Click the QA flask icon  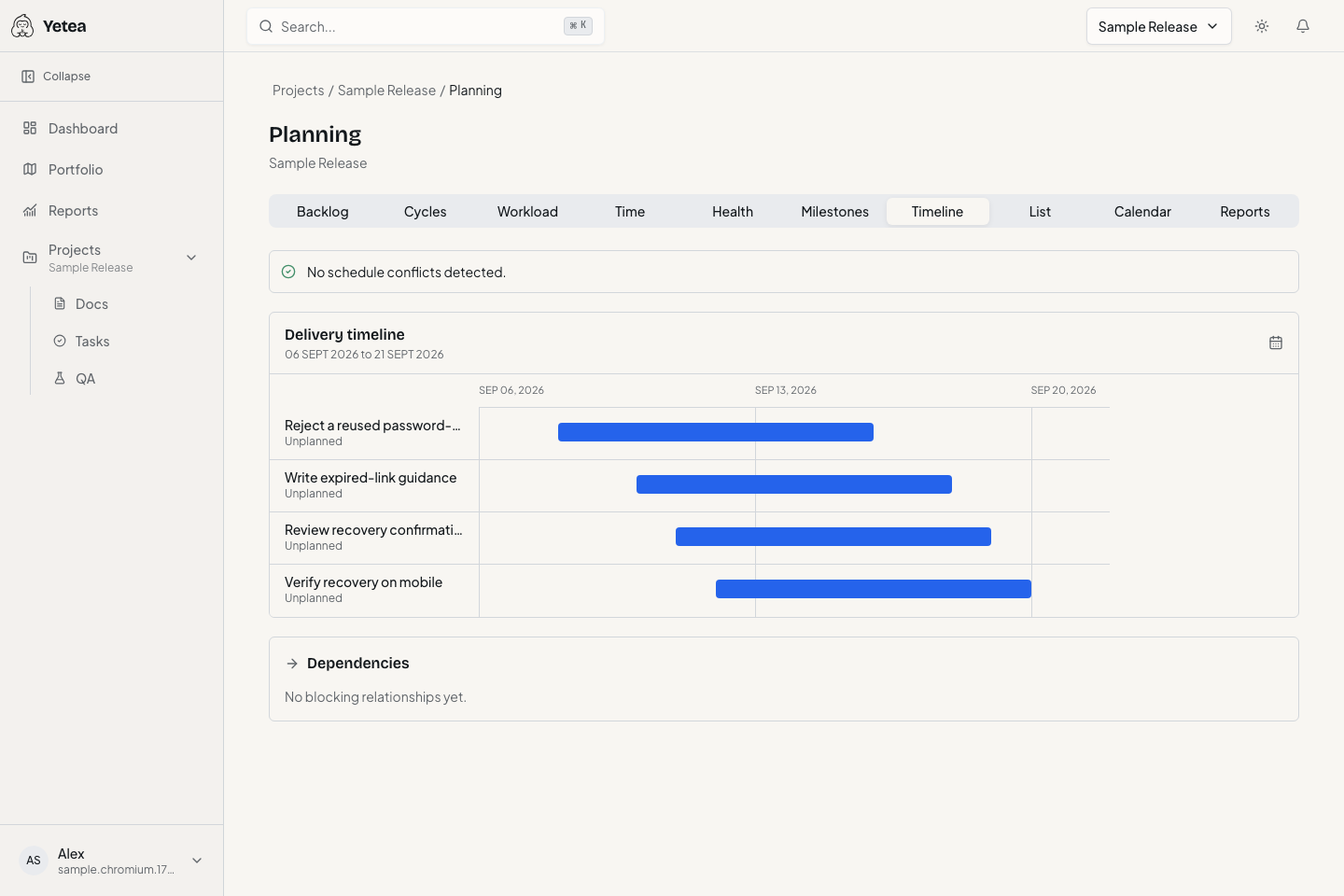point(60,379)
